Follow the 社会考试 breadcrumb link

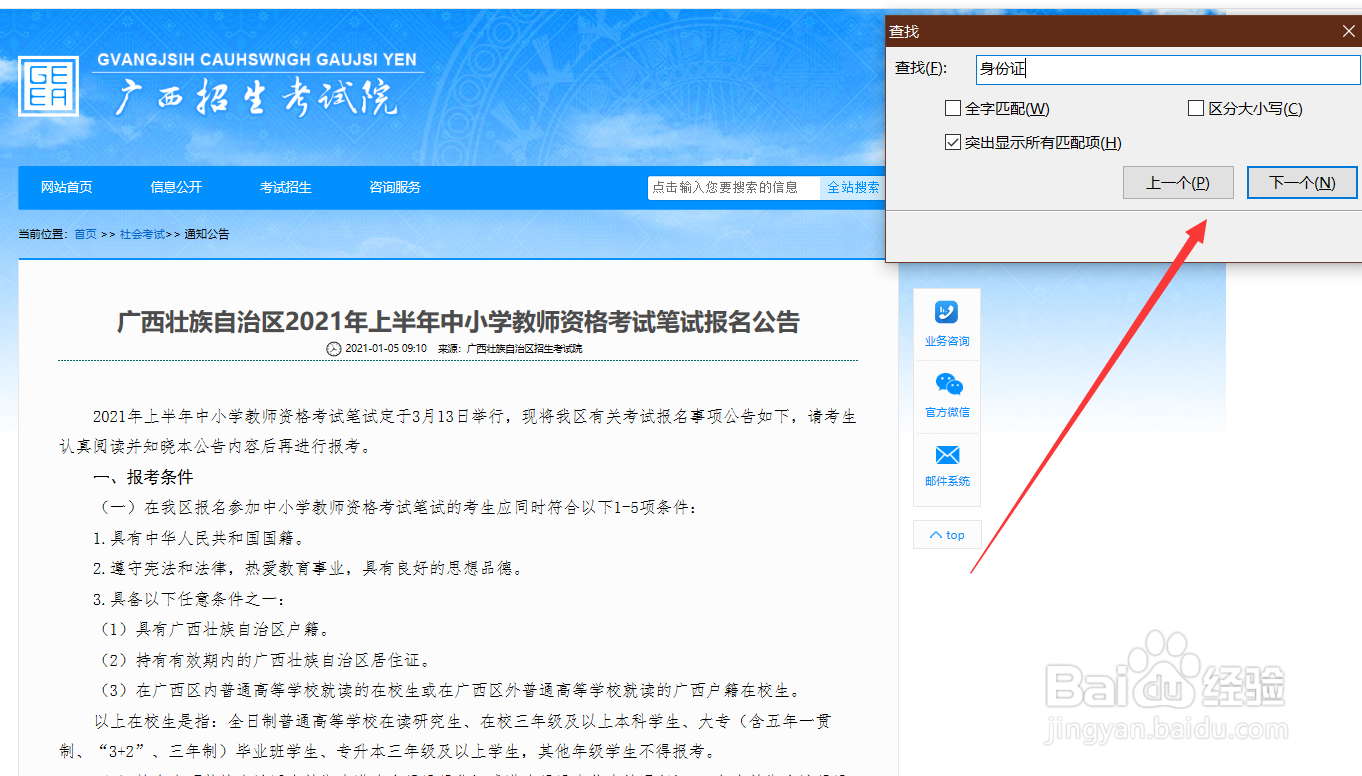coord(142,234)
